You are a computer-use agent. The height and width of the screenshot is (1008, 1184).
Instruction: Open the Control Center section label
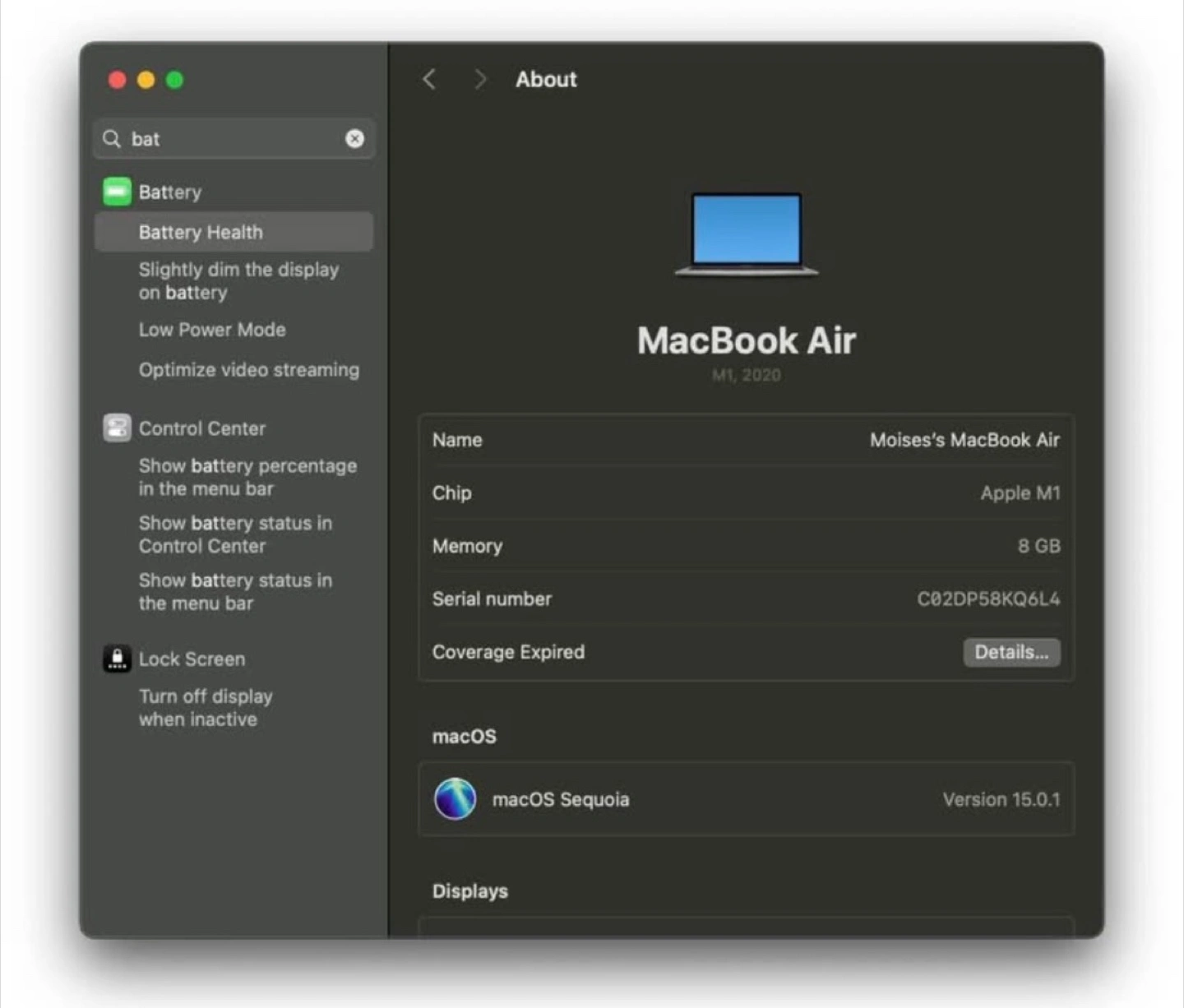click(x=202, y=428)
